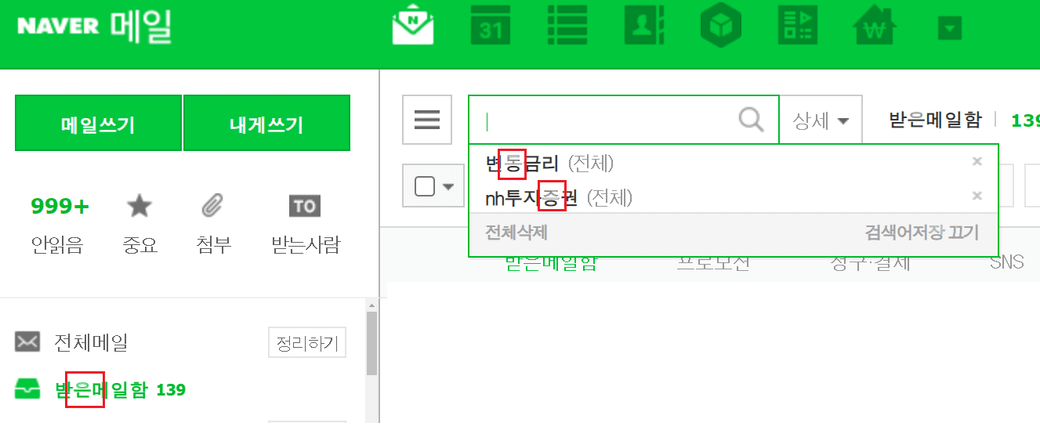Open the memo list icon in header
The width and height of the screenshot is (1040, 440).
(567, 27)
